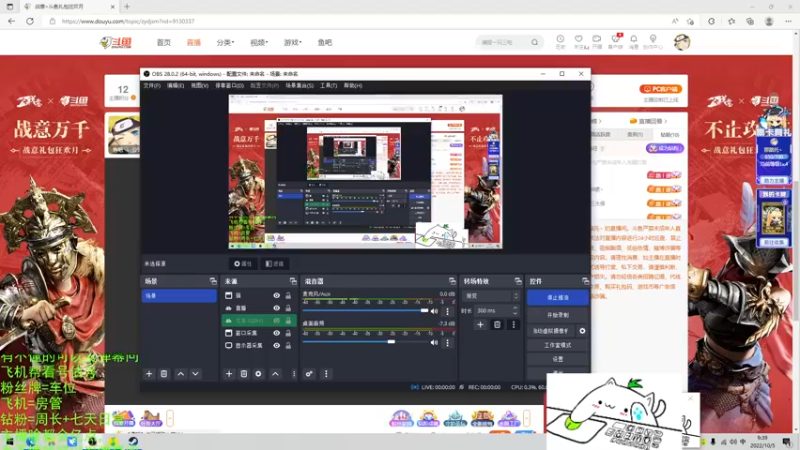Open 工具(T) menu in OBS
The image size is (800, 450).
point(329,86)
